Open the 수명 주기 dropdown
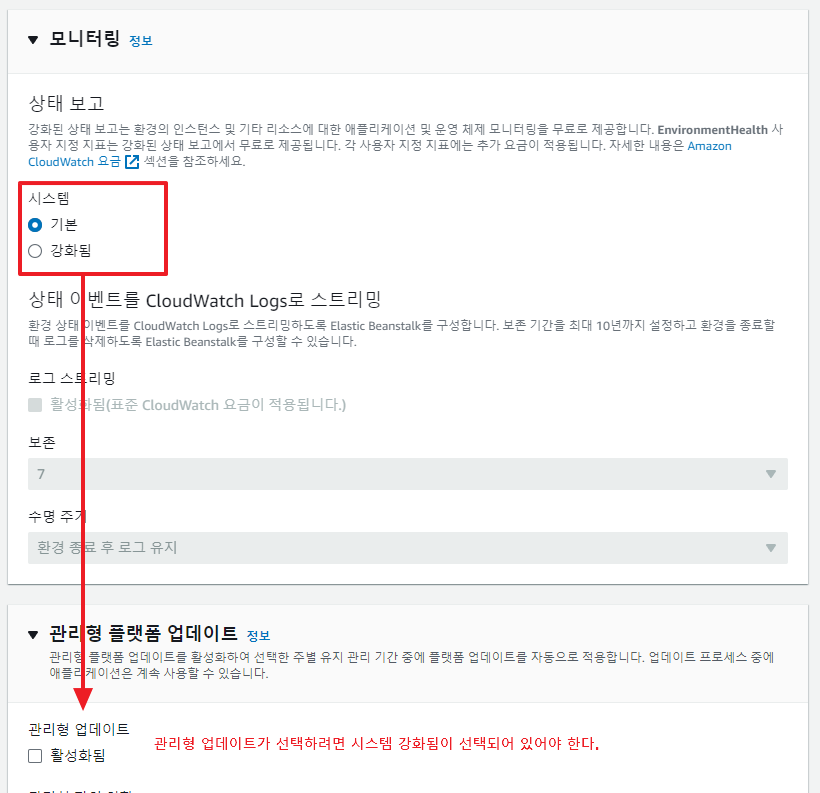 (x=408, y=548)
